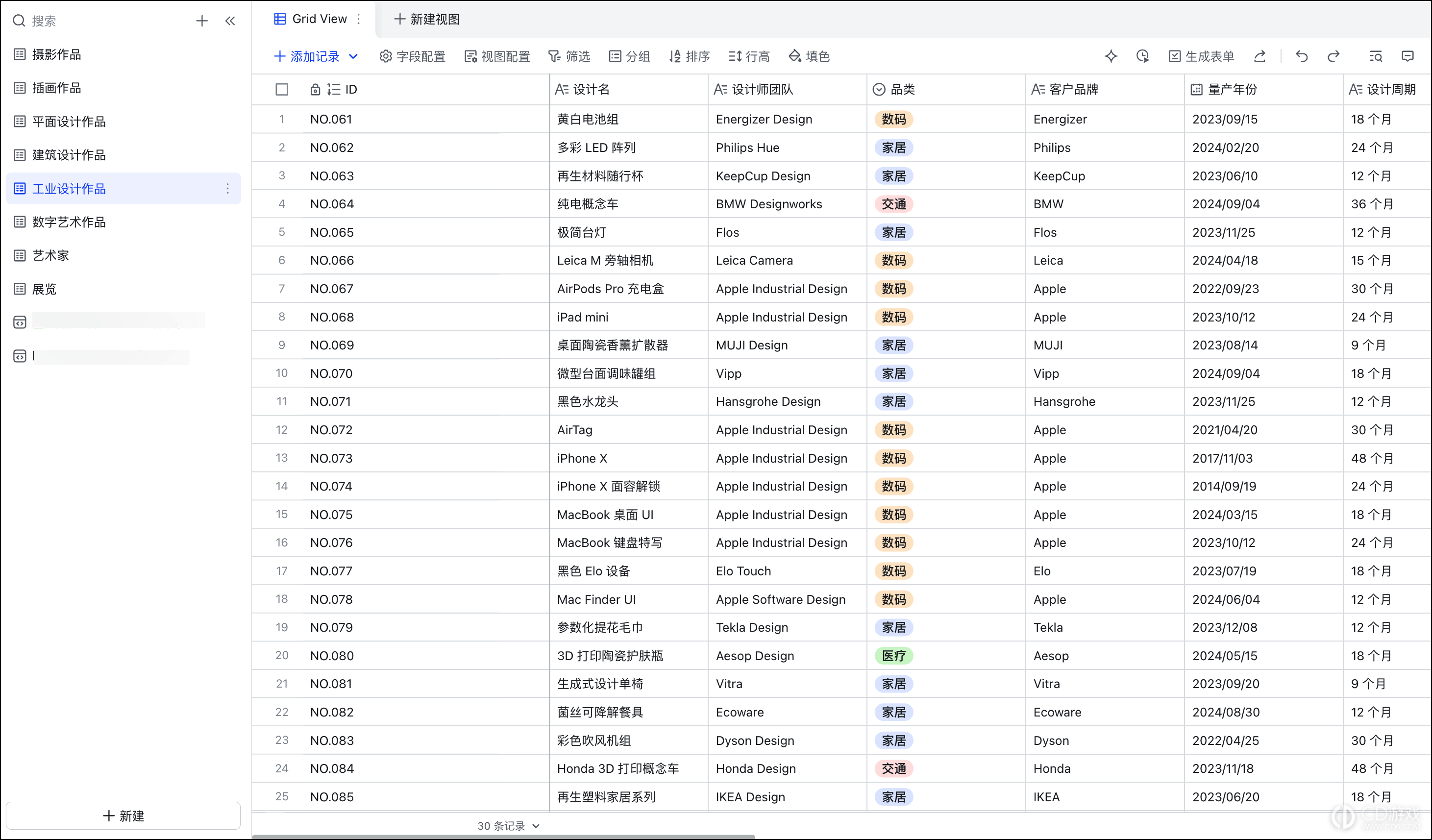Click the 品类 column header
This screenshot has height=840, width=1432.
pyautogui.click(x=946, y=89)
